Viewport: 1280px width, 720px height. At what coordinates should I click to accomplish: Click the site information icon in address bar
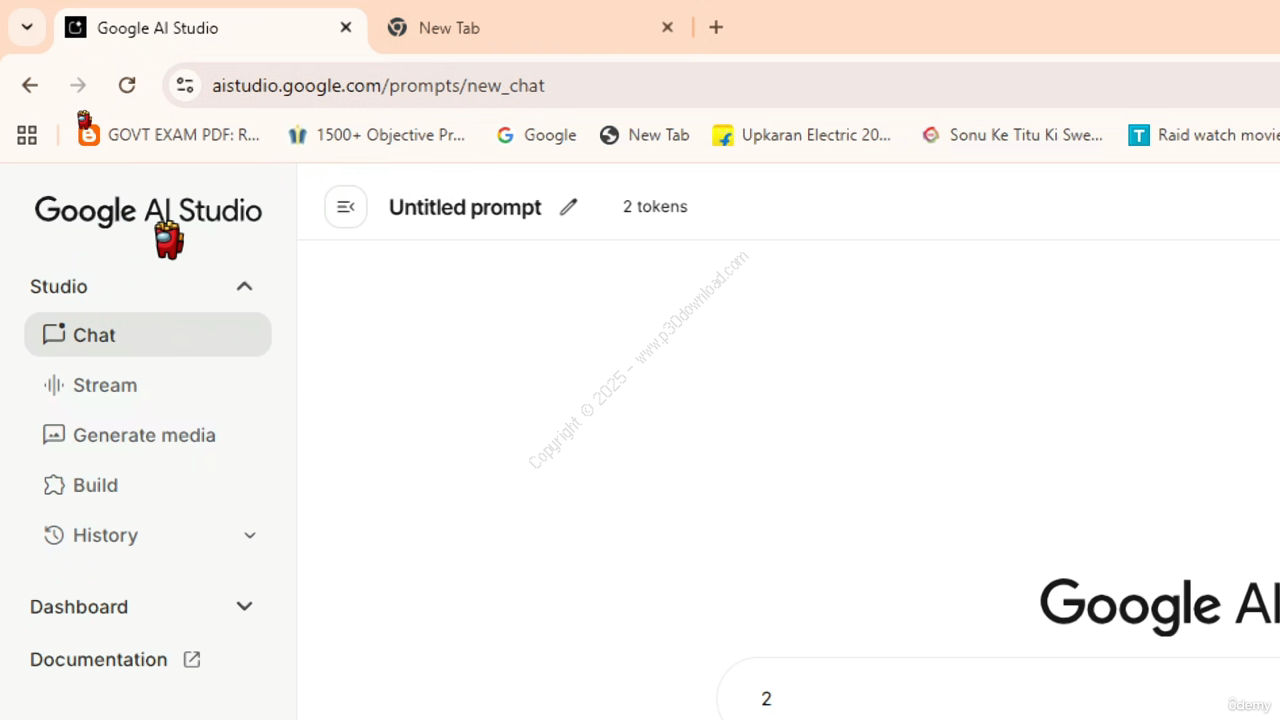185,85
